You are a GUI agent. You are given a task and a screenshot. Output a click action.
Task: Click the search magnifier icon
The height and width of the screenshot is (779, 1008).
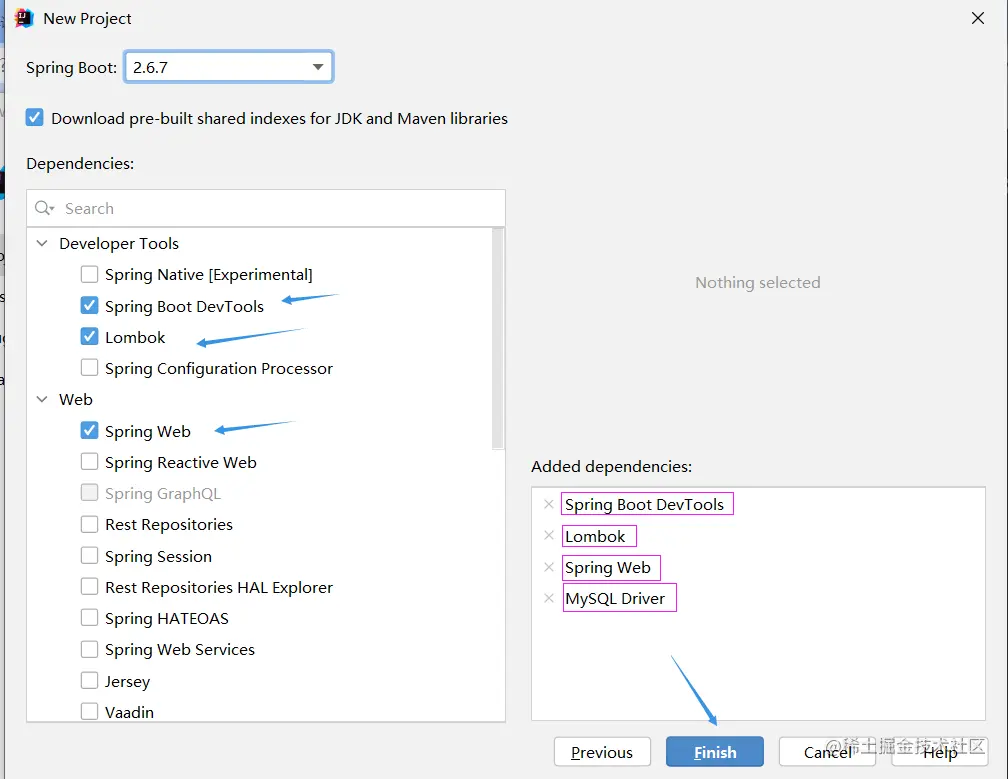pyautogui.click(x=44, y=208)
